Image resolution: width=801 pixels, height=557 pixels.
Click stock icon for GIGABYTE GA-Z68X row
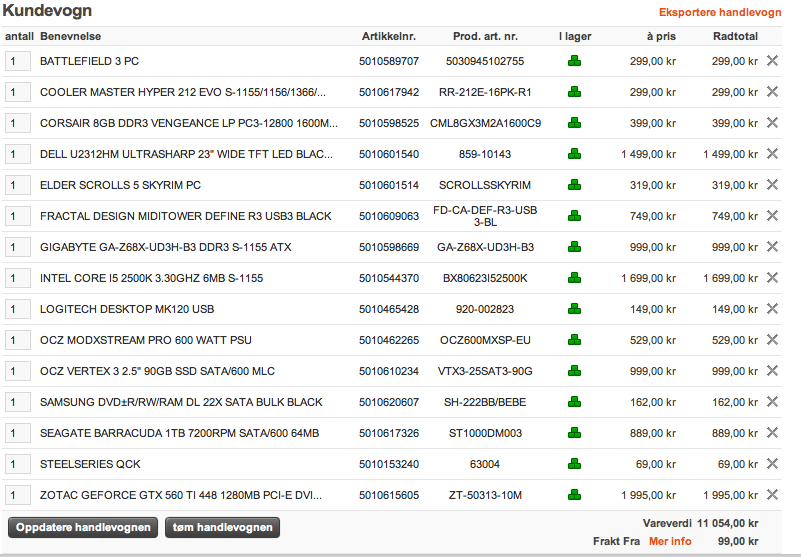(575, 247)
